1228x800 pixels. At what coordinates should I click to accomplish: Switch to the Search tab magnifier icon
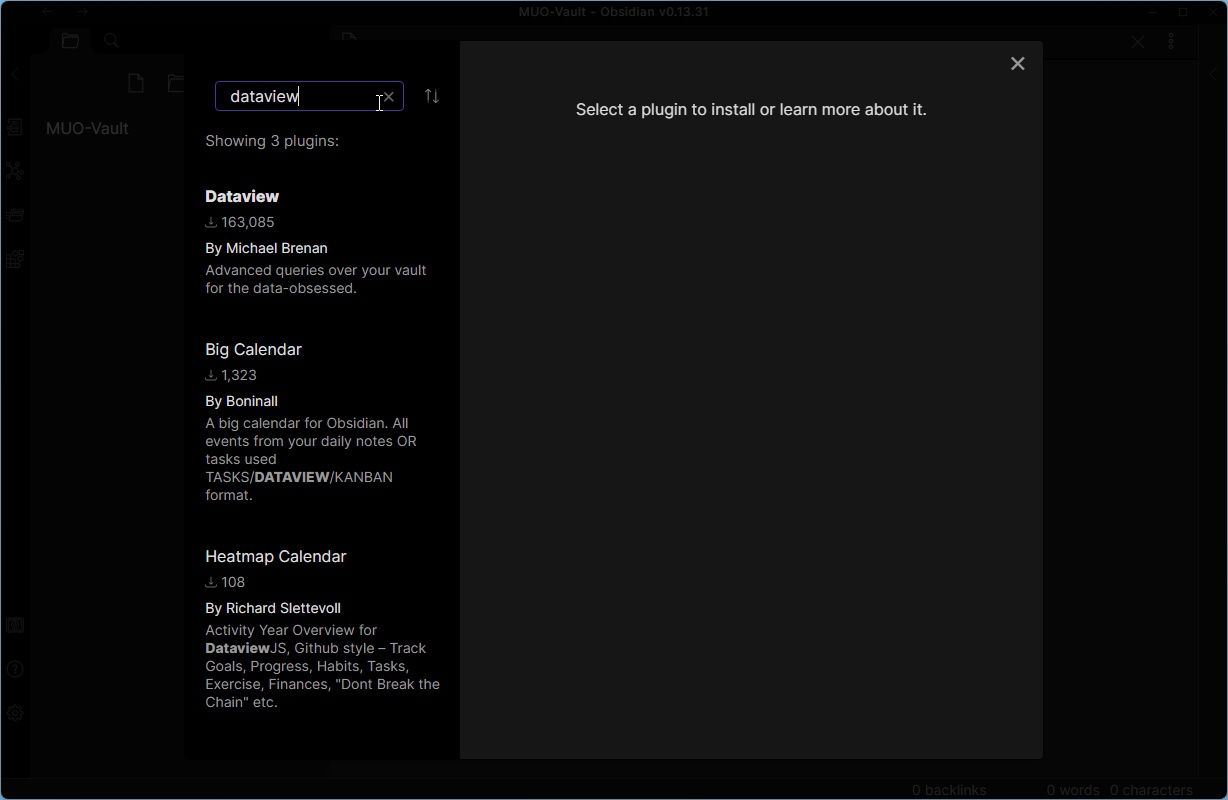[x=112, y=41]
